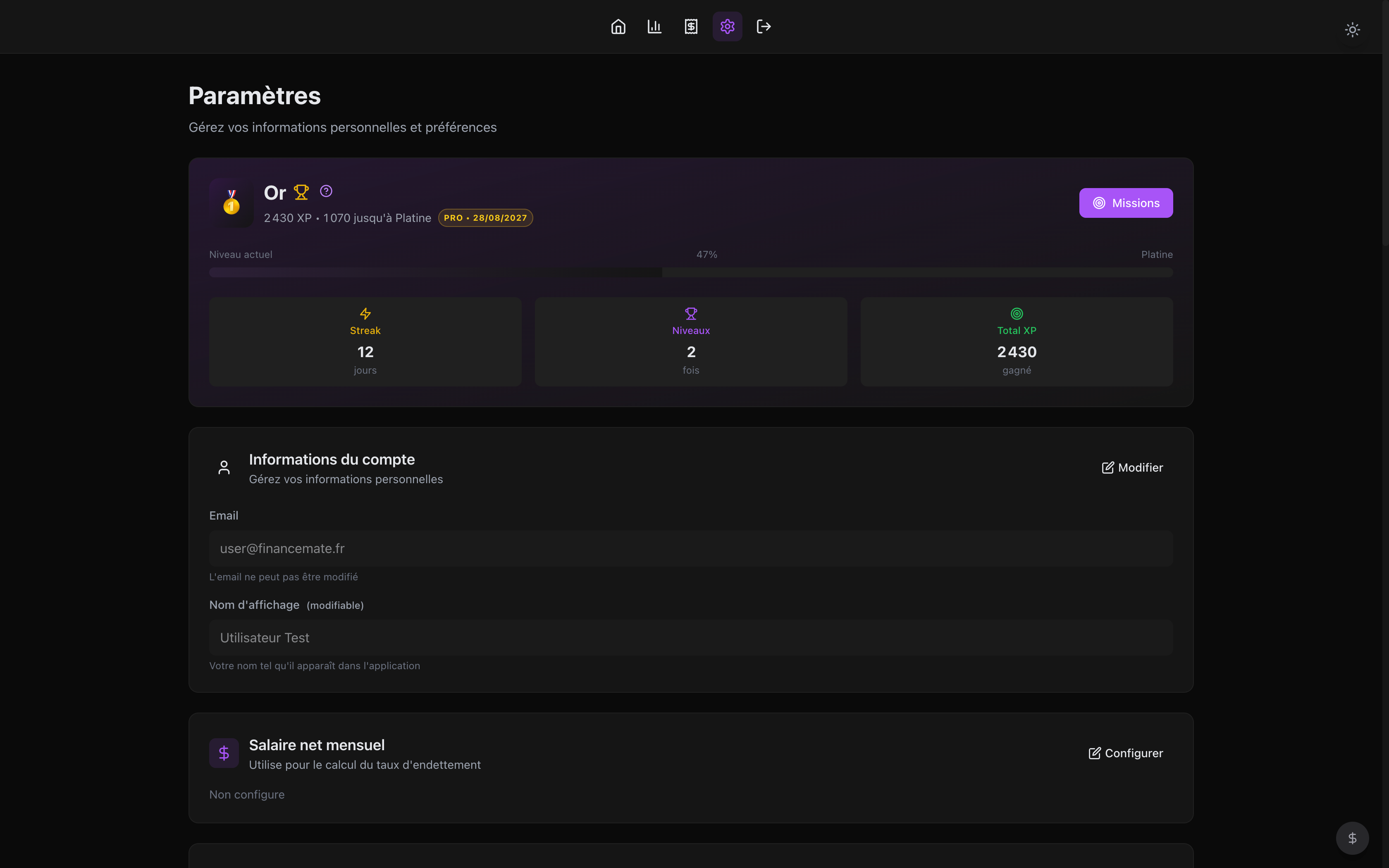
Task: Click the PRO 28/08/2027 subscription badge
Action: coord(486,218)
